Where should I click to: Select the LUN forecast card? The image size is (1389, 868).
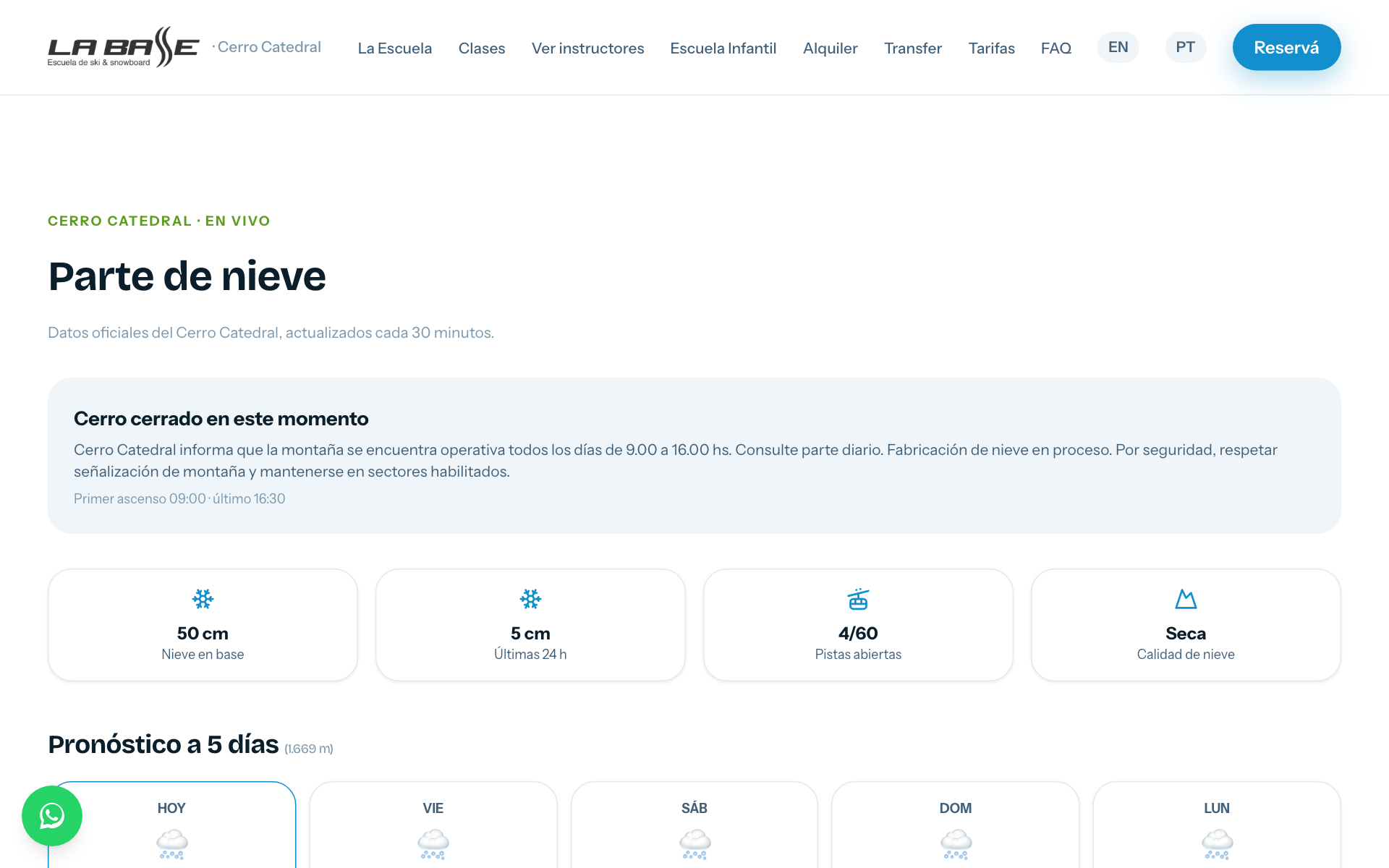1217,825
